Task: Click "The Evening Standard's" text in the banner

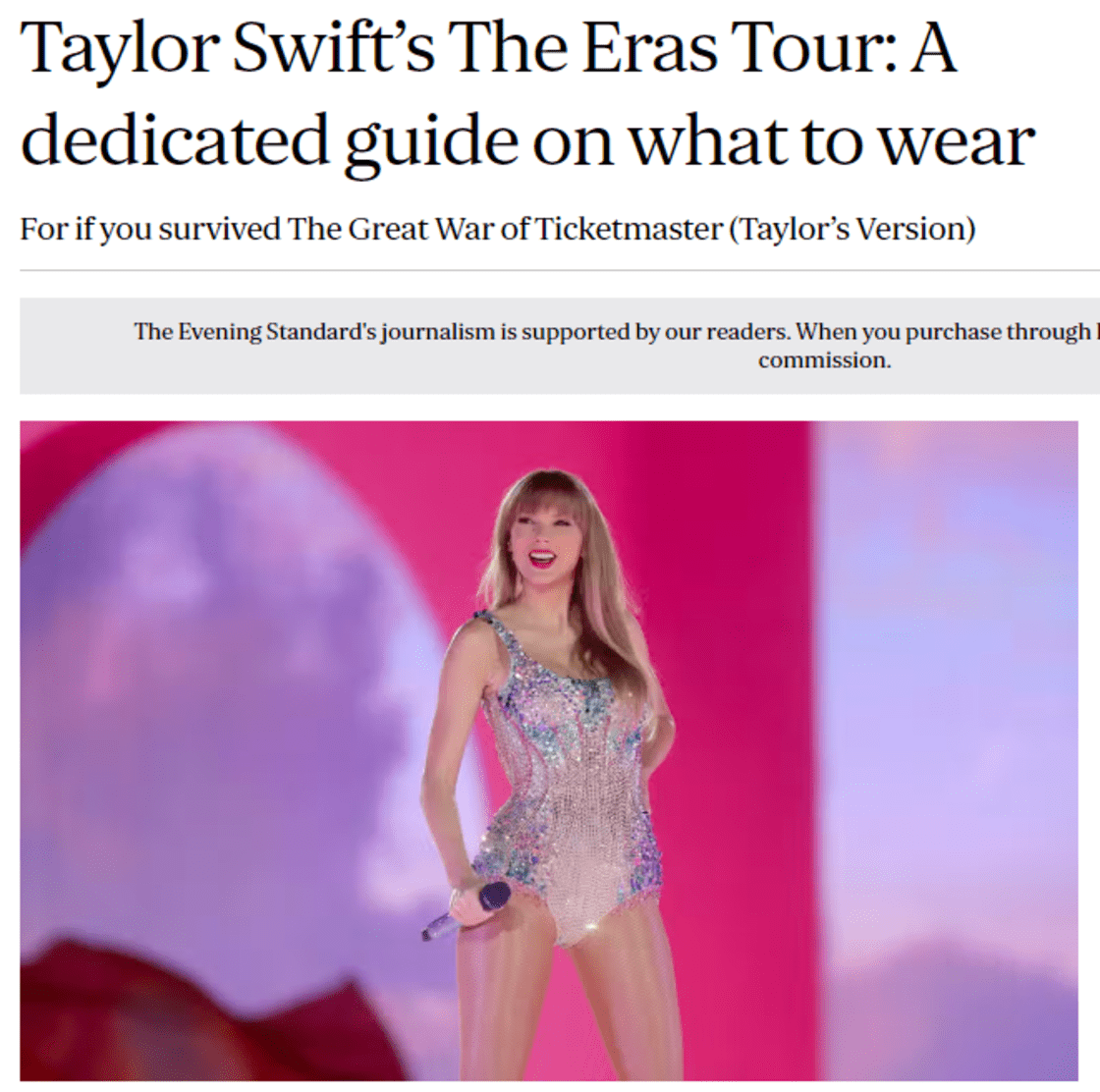Action: pos(256,331)
